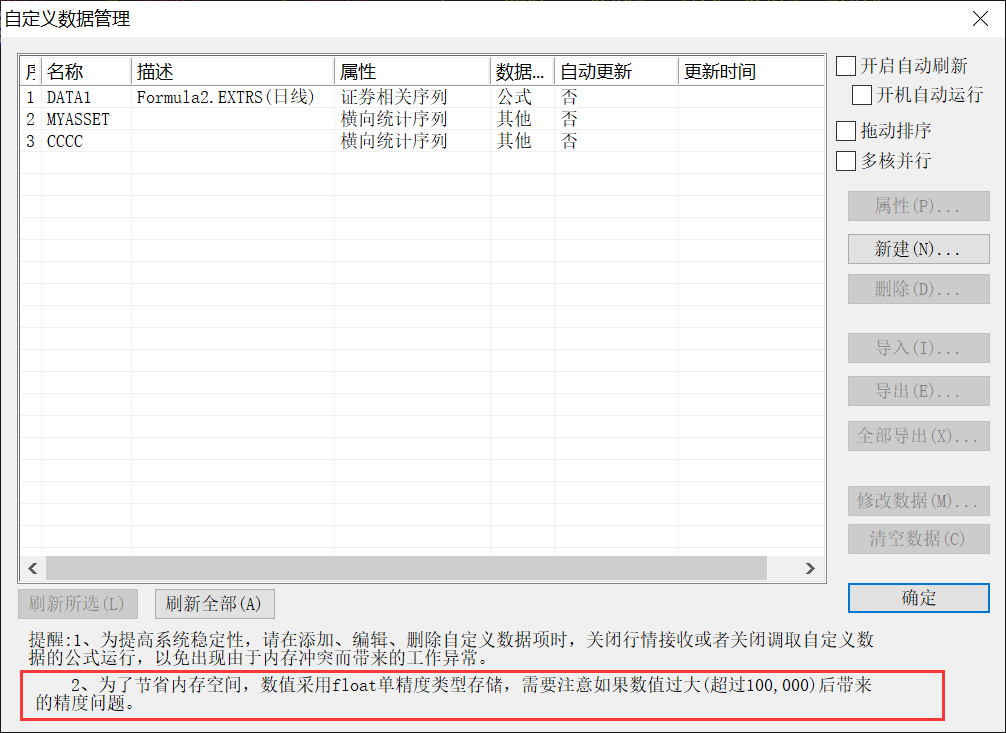Click the right scroll arrow of list
The image size is (1006, 733).
coord(810,568)
